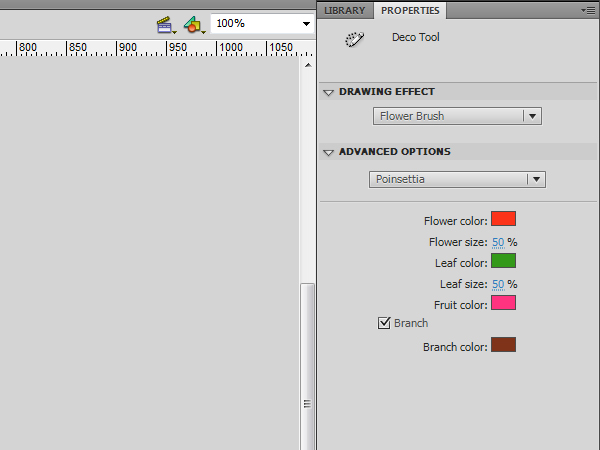Image resolution: width=600 pixels, height=450 pixels.
Task: Open the brown Branch color swatch
Action: pyautogui.click(x=503, y=344)
